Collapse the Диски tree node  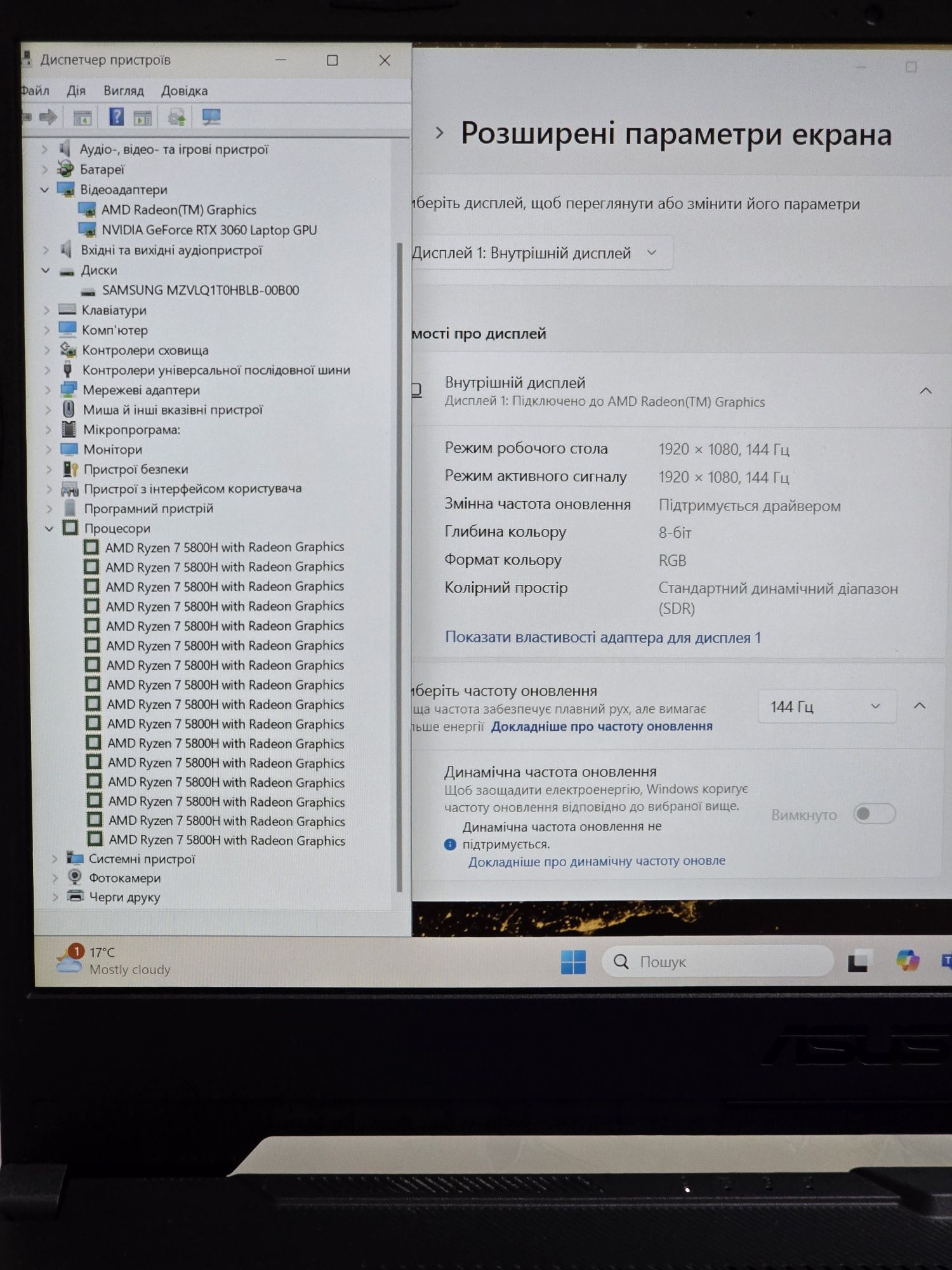(x=46, y=270)
